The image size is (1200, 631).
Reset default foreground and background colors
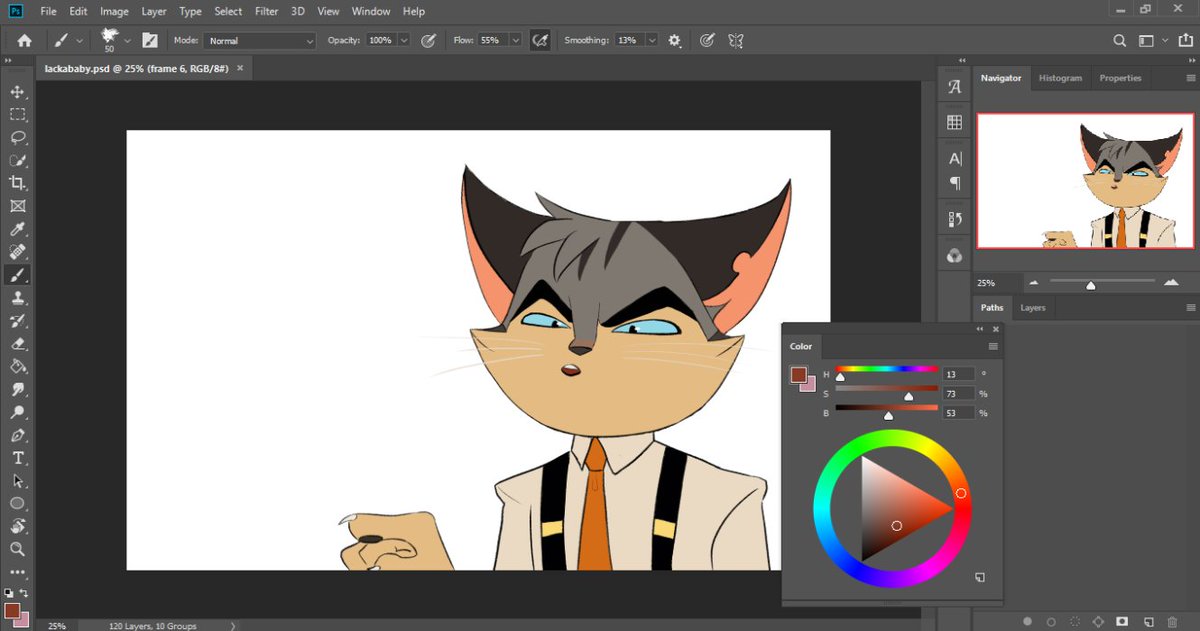click(x=8, y=592)
